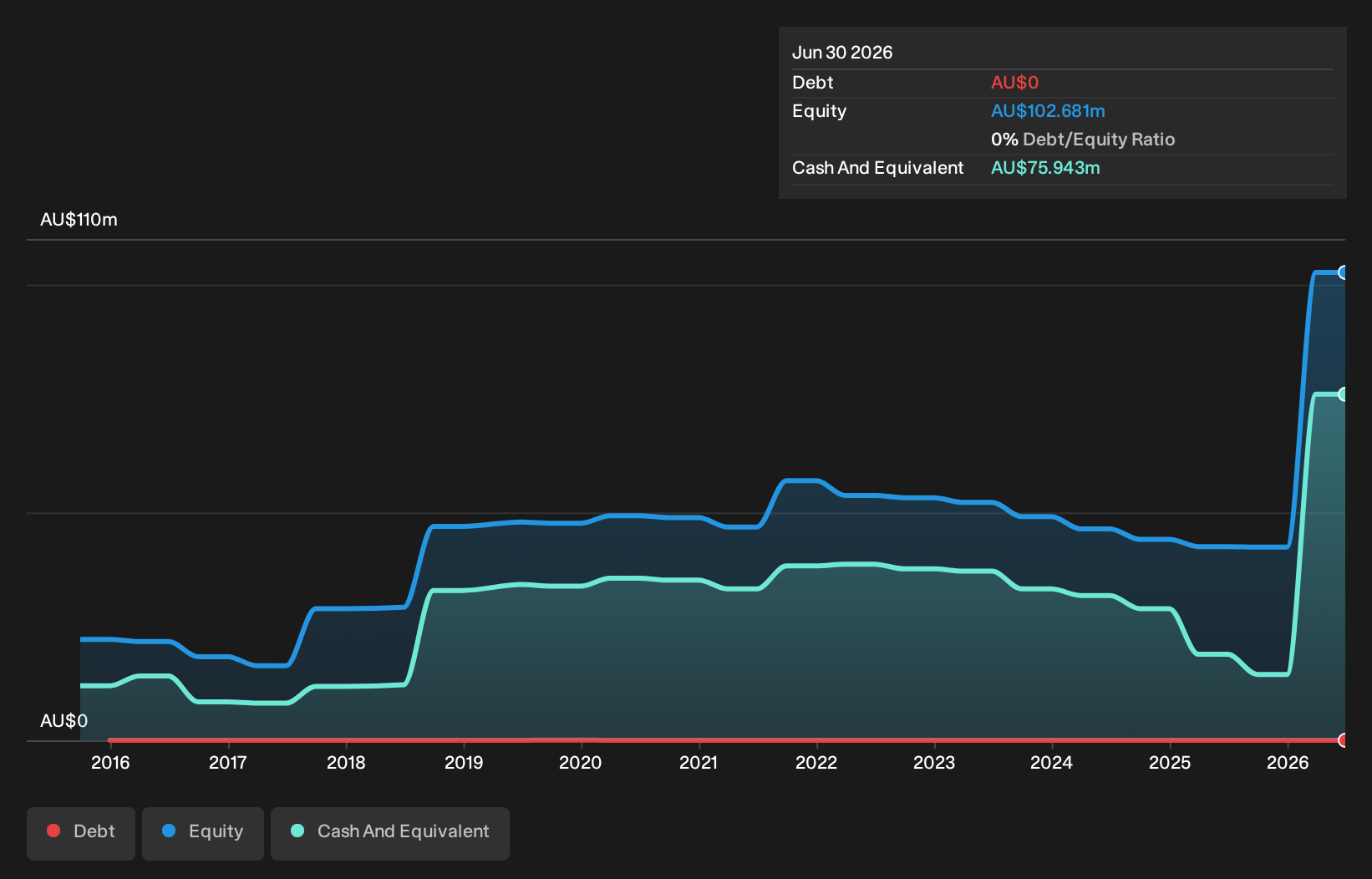Click the Equity end-of-line data point marker

click(x=1344, y=272)
